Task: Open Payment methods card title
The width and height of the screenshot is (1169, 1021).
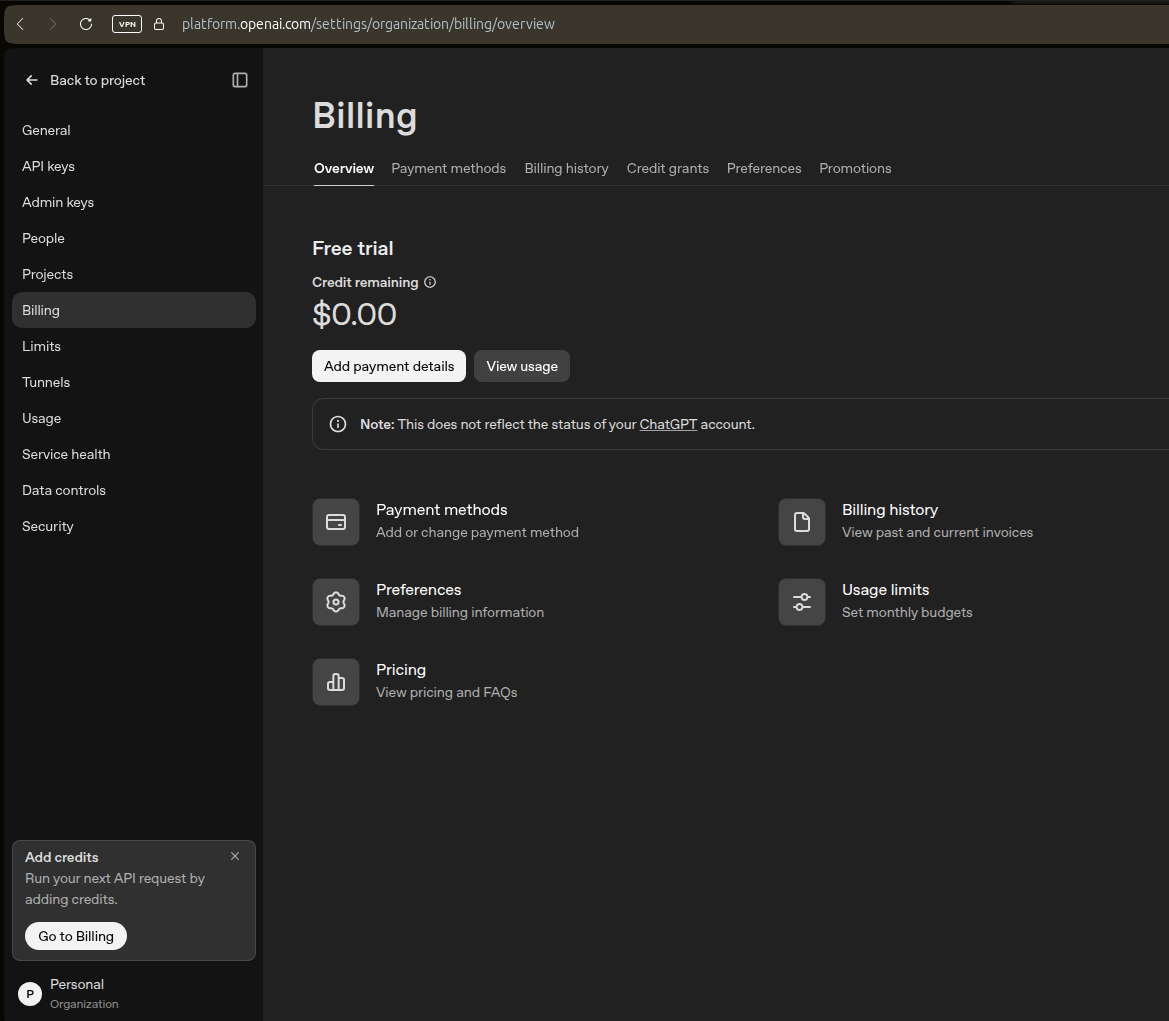Action: [x=442, y=510]
